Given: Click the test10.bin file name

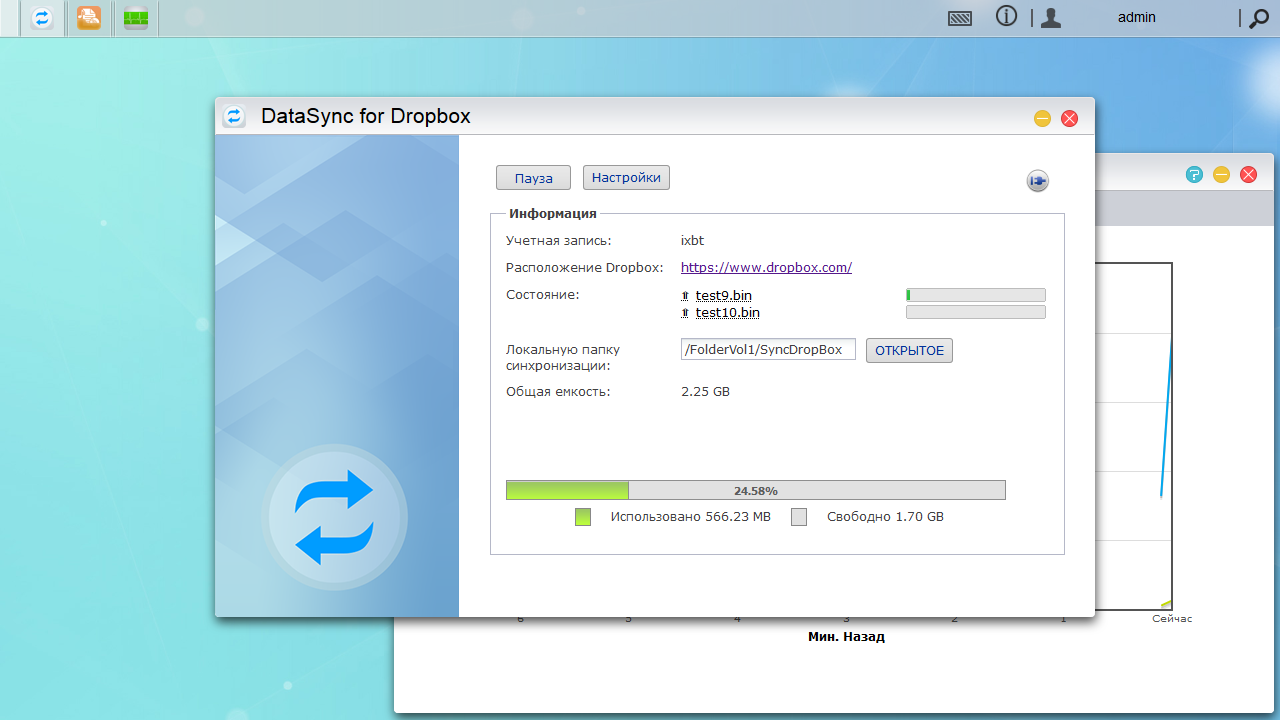Looking at the screenshot, I should pos(728,313).
